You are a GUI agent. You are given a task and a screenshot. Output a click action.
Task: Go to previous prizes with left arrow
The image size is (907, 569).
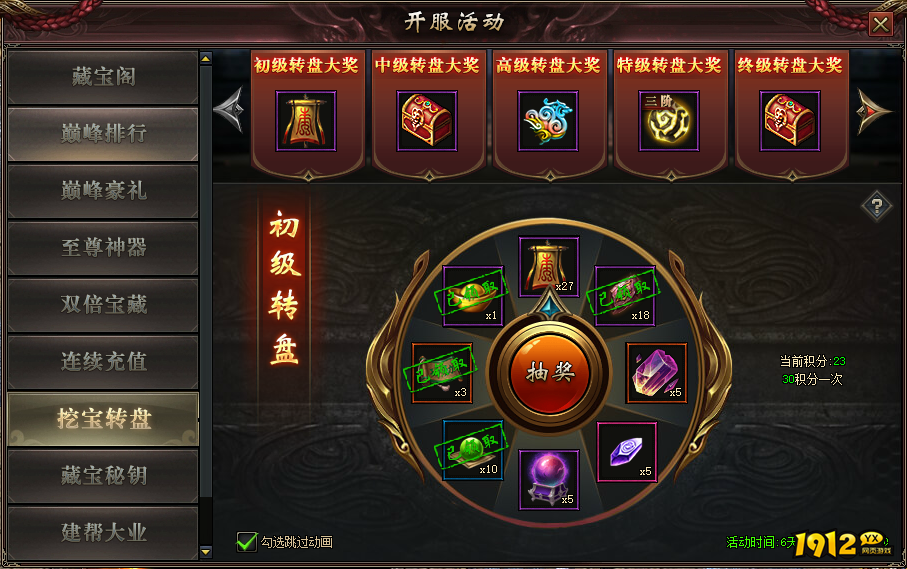pyautogui.click(x=229, y=110)
